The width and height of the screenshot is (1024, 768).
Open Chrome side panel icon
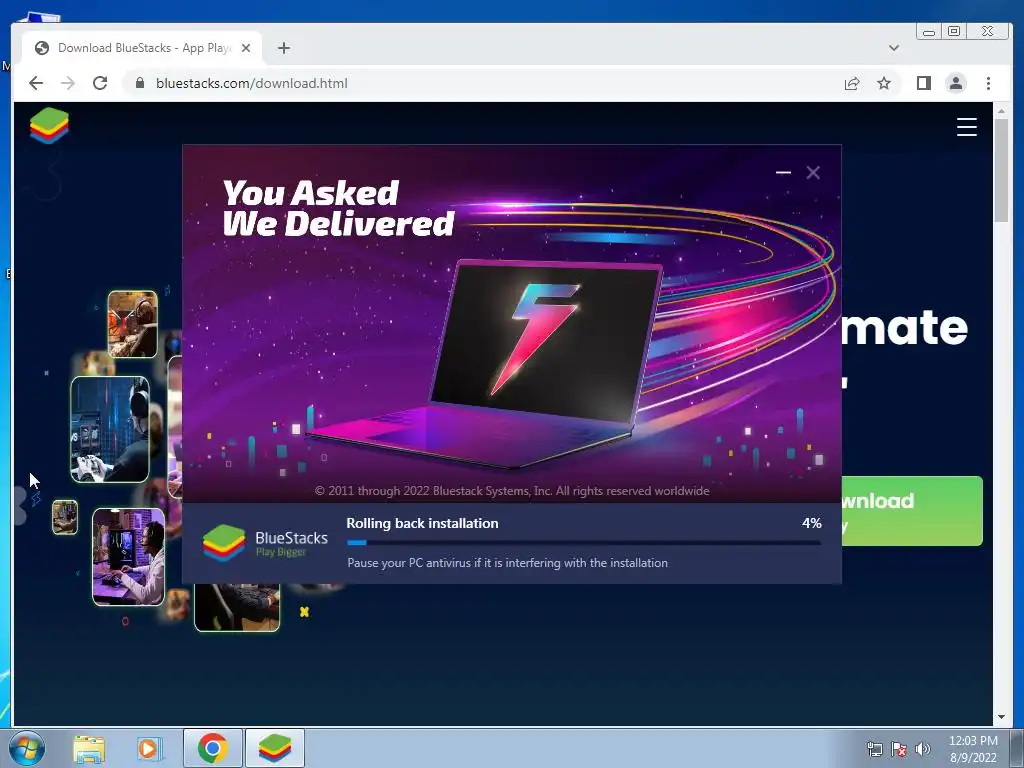[923, 84]
